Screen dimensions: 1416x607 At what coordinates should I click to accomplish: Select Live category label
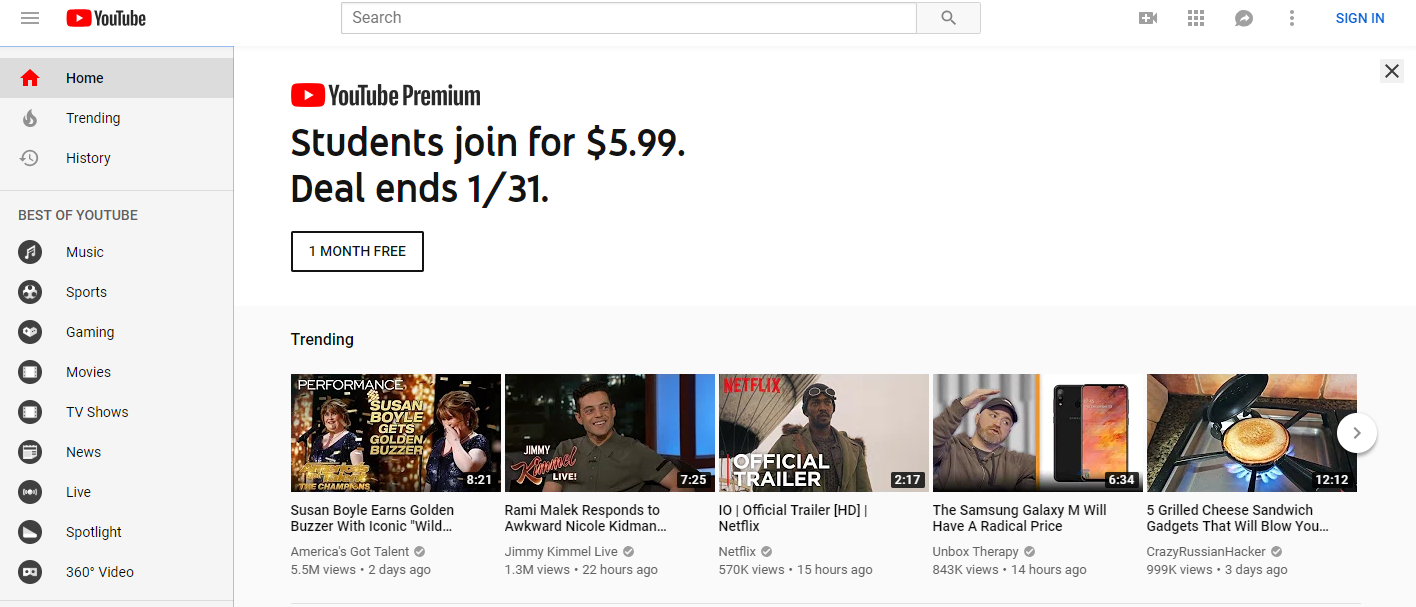click(79, 492)
